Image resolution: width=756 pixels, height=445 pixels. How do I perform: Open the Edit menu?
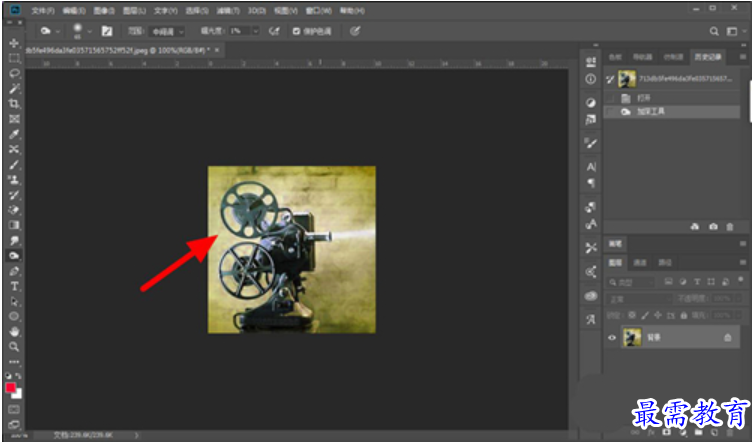pyautogui.click(x=74, y=11)
